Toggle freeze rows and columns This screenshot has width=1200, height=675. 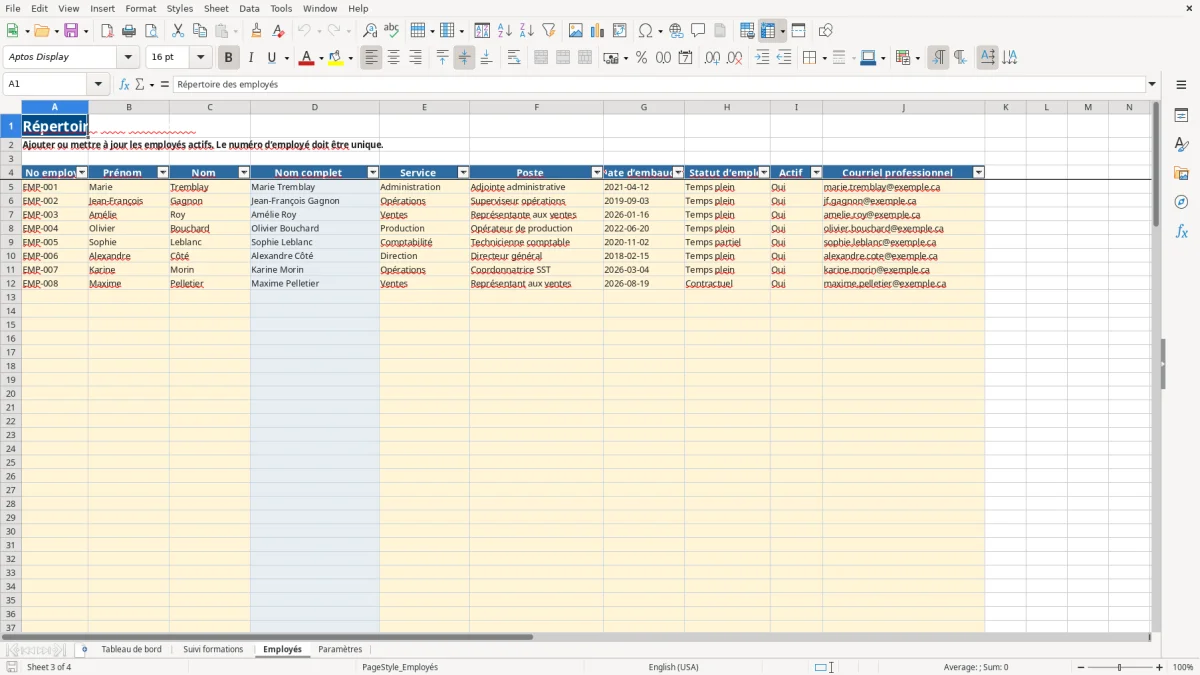click(768, 31)
